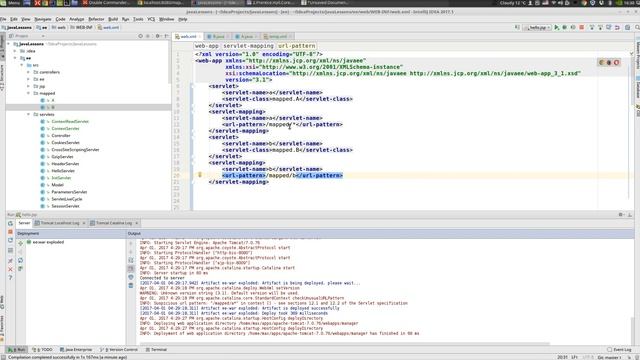This screenshot has height=360, width=640.
Task: Stop the running process with red square
Action: 582,27
